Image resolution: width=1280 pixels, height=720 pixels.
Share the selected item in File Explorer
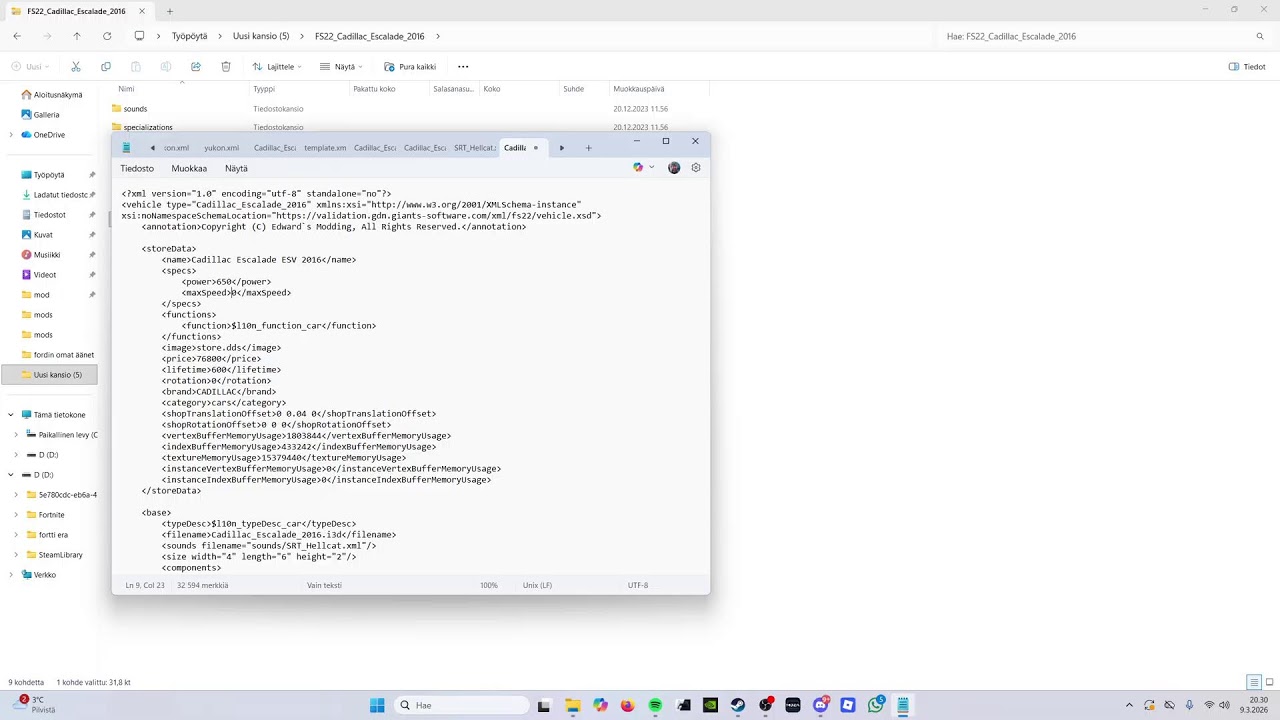tap(196, 67)
